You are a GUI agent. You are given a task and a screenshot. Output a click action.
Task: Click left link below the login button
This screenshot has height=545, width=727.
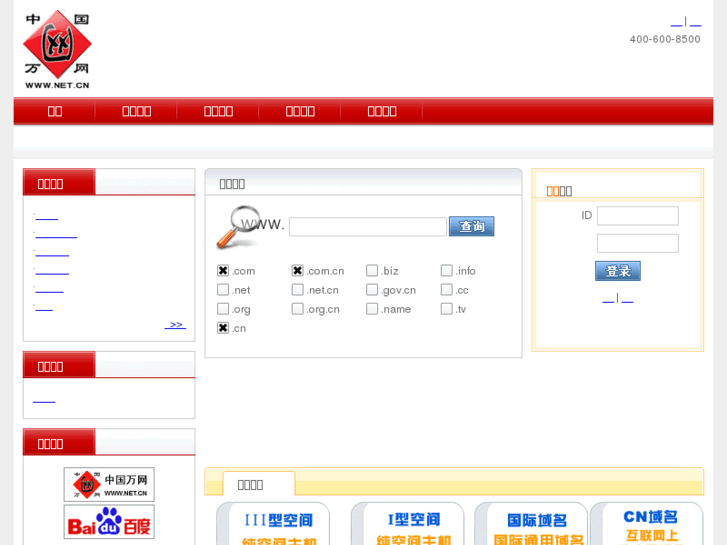pos(608,300)
